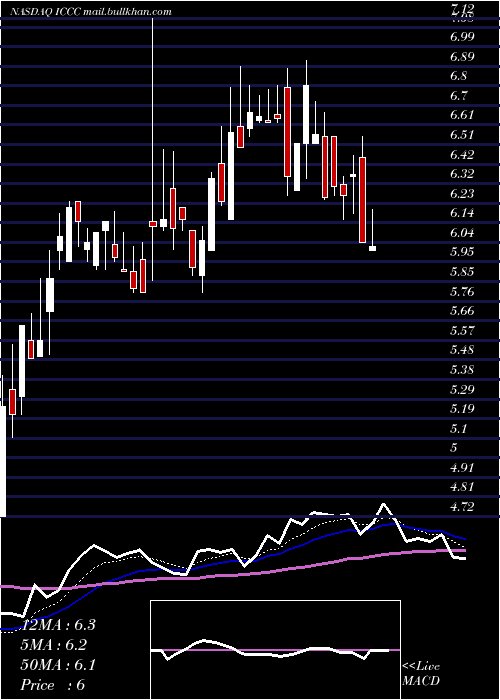Click the "NASDAQ ICCC" chart title text
This screenshot has width=500, height=700.
tap(46, 12)
